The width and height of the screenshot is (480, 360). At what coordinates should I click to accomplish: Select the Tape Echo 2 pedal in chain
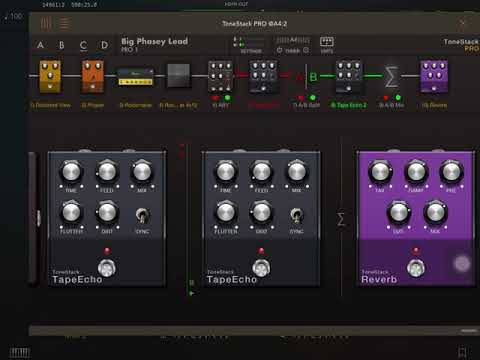pos(348,76)
